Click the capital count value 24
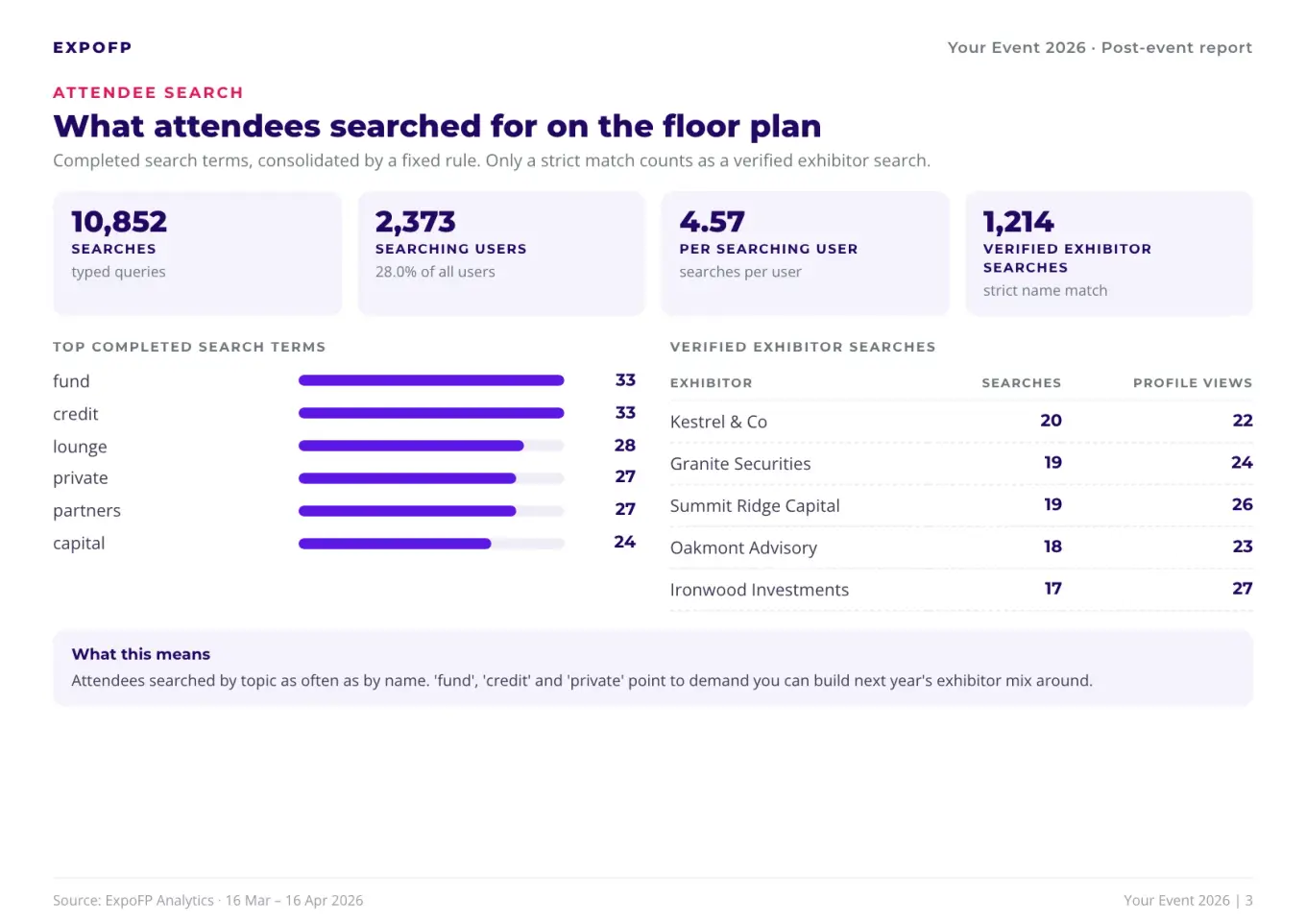 [x=625, y=542]
